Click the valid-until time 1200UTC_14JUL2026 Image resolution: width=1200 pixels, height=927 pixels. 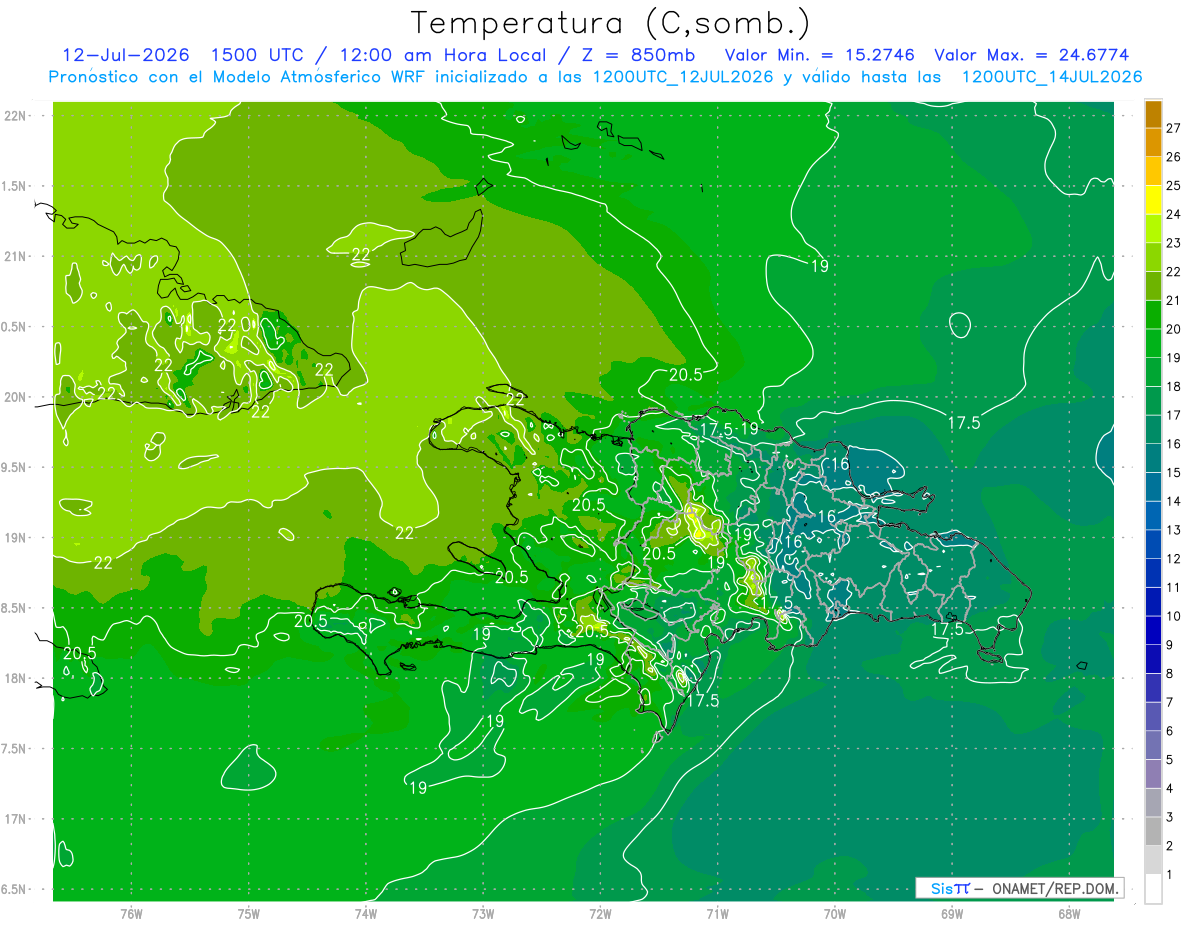pyautogui.click(x=1052, y=77)
